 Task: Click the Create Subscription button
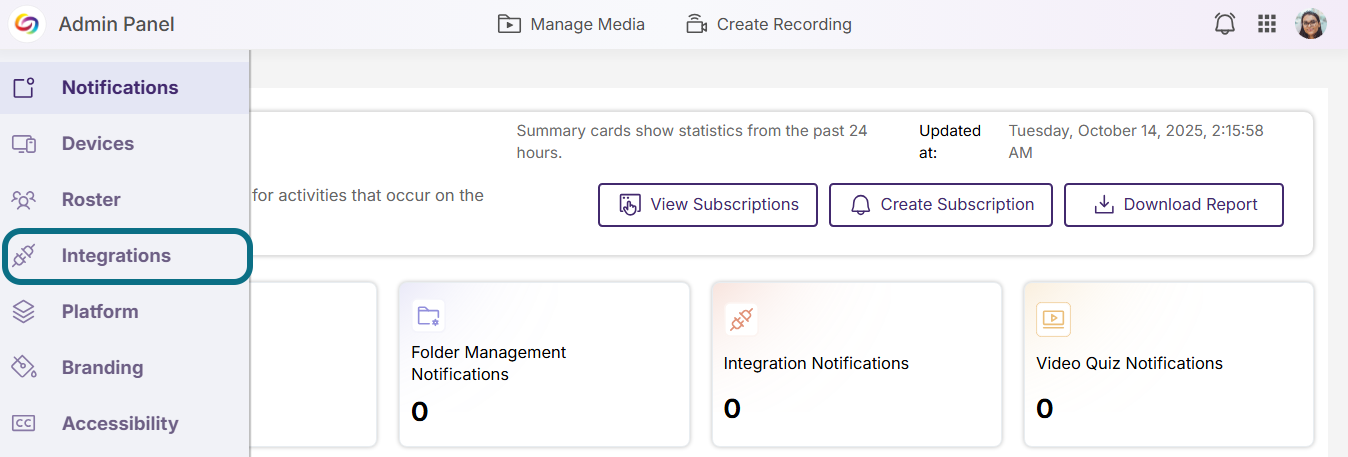point(941,205)
